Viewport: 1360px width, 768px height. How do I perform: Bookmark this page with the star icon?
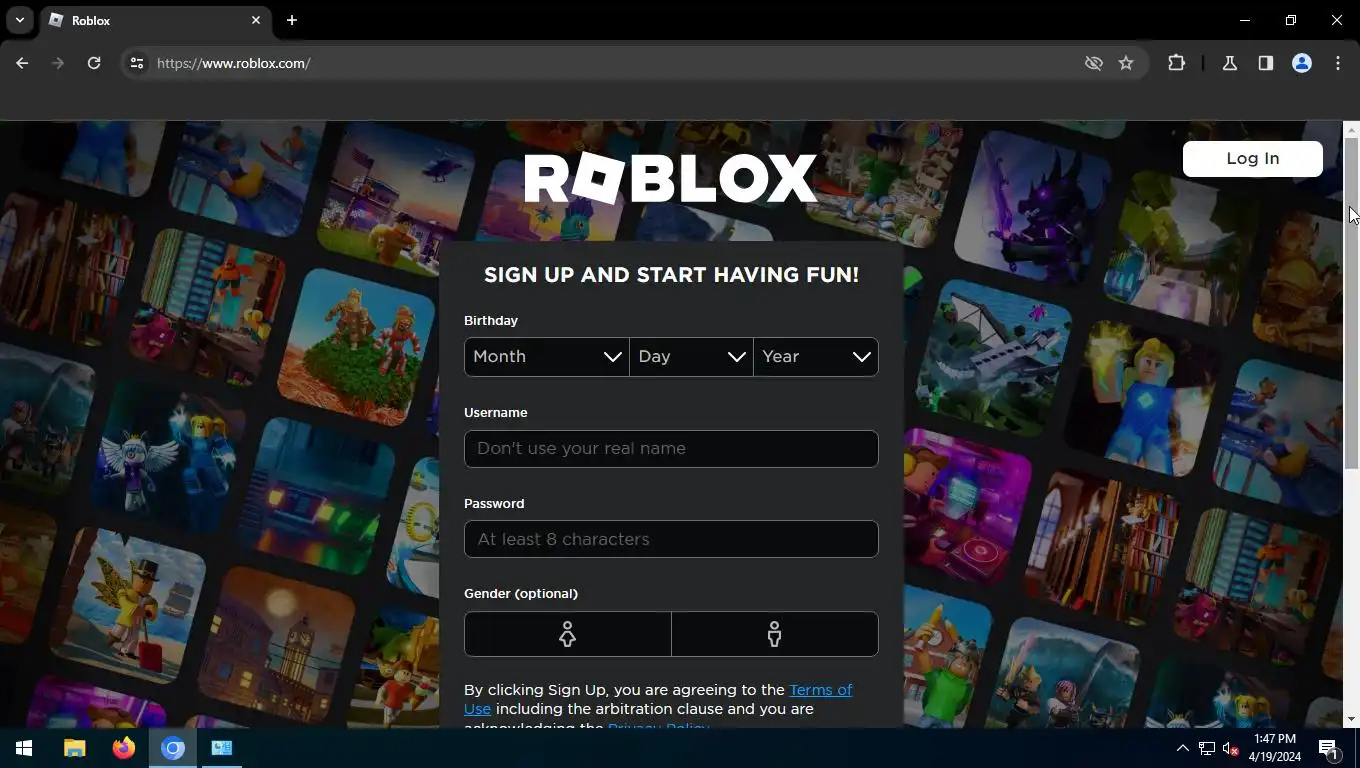pos(1126,63)
